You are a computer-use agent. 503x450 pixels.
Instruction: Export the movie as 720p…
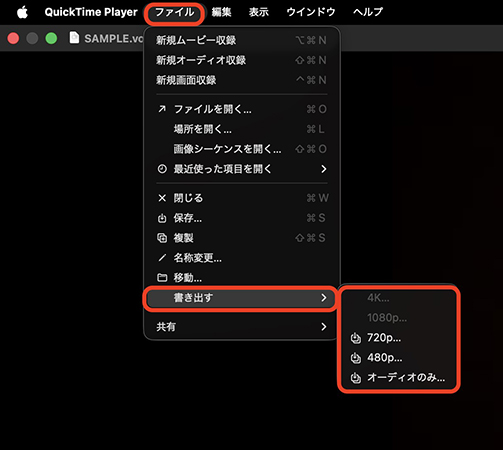pyautogui.click(x=399, y=338)
